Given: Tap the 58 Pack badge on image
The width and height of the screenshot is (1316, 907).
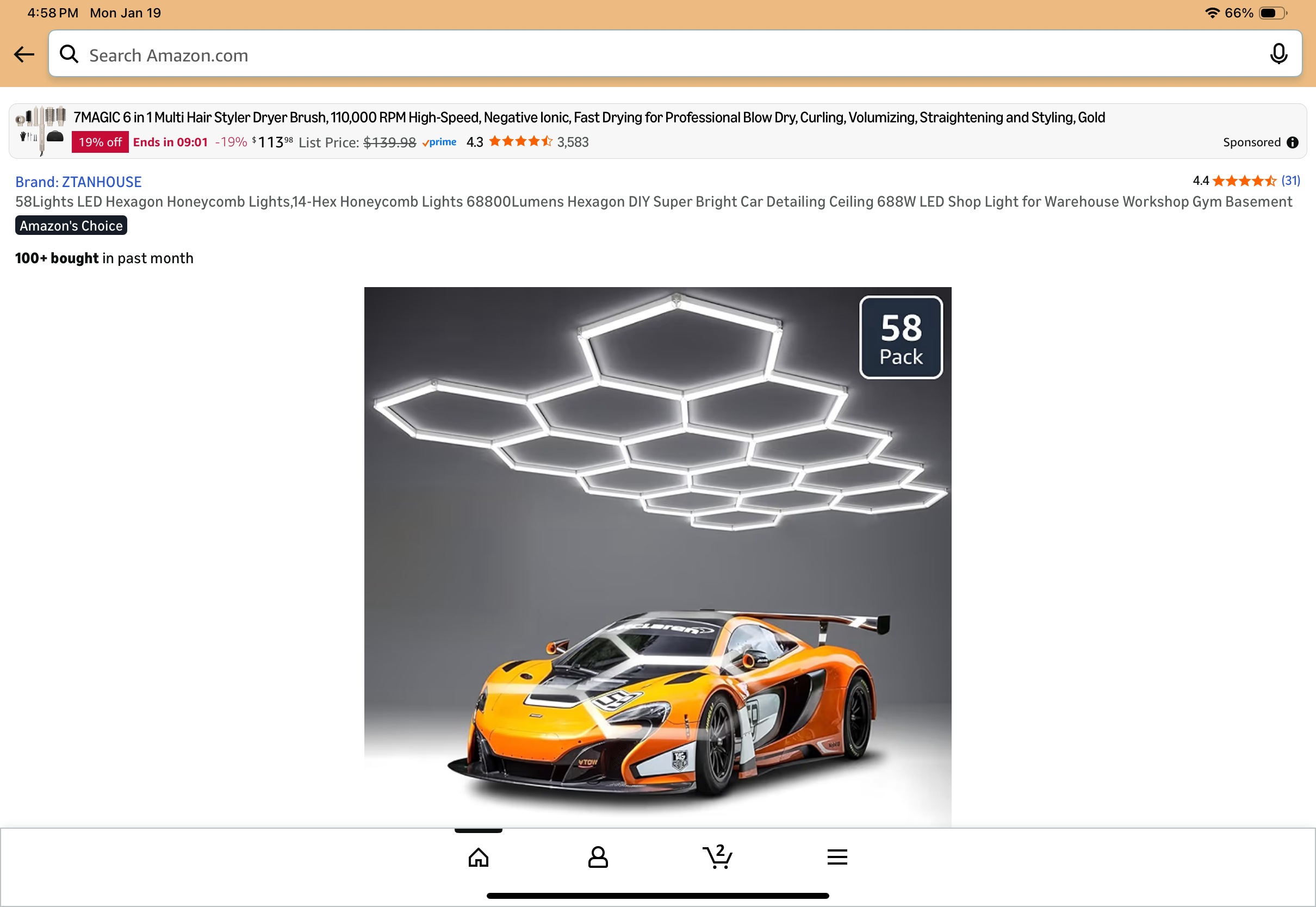Looking at the screenshot, I should tap(901, 338).
